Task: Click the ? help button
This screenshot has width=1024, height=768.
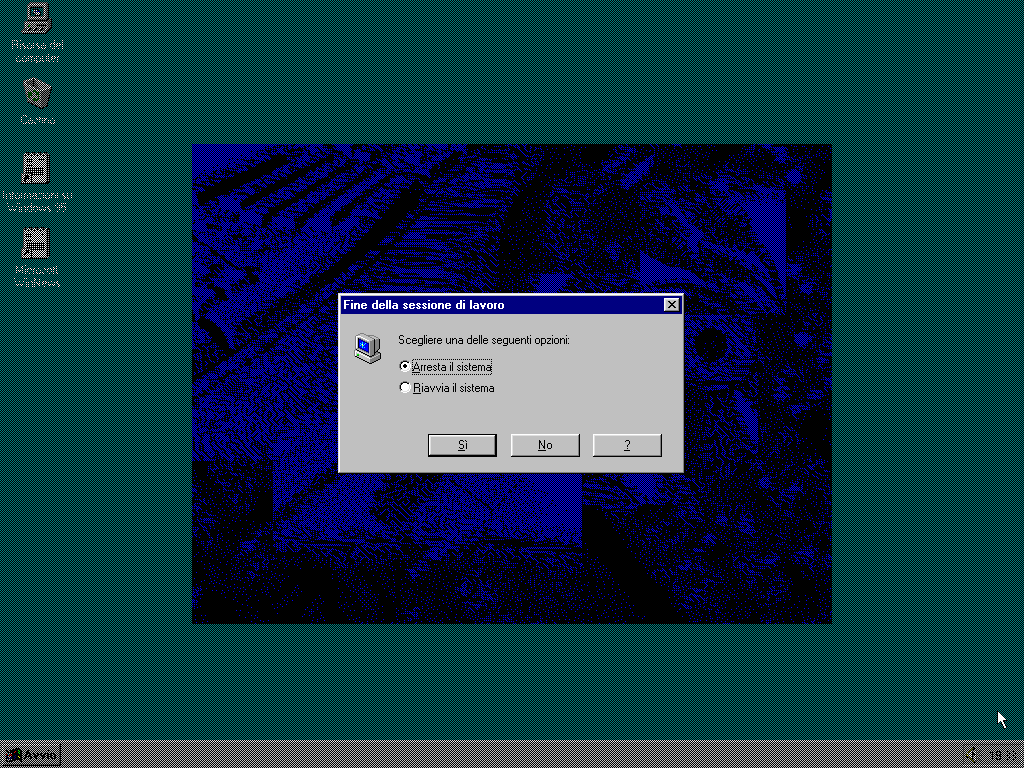Action: coord(628,445)
